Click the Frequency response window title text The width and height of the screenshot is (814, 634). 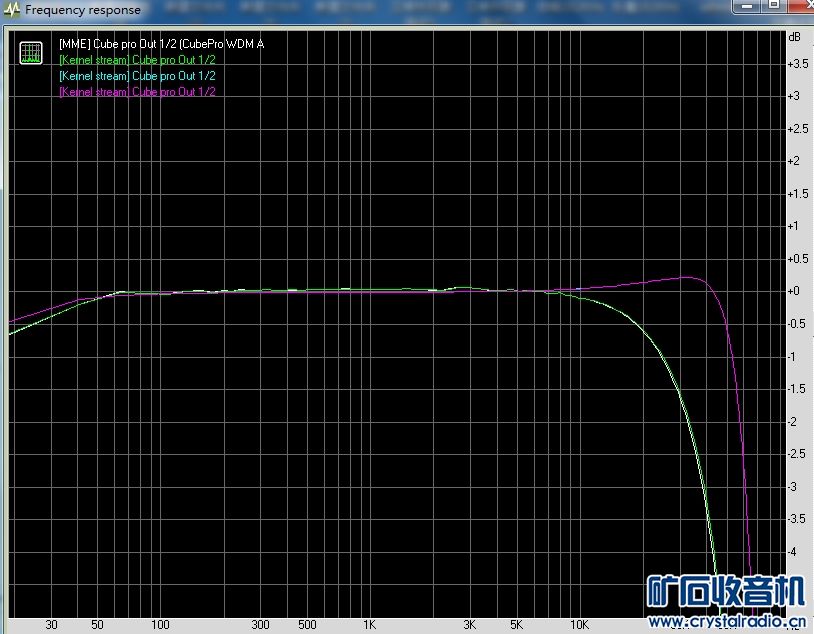coord(83,10)
